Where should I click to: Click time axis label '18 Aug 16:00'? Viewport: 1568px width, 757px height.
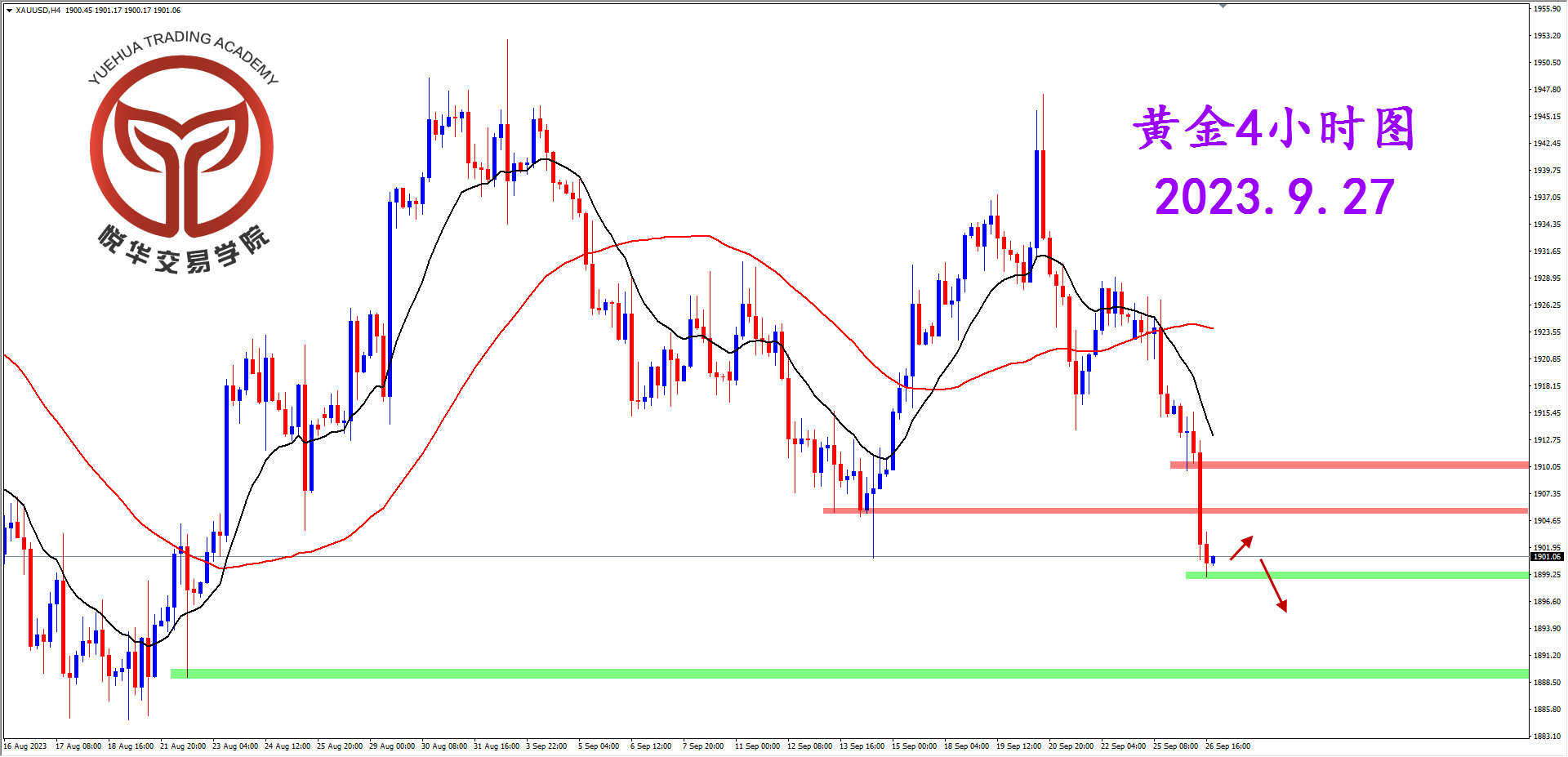(x=131, y=746)
